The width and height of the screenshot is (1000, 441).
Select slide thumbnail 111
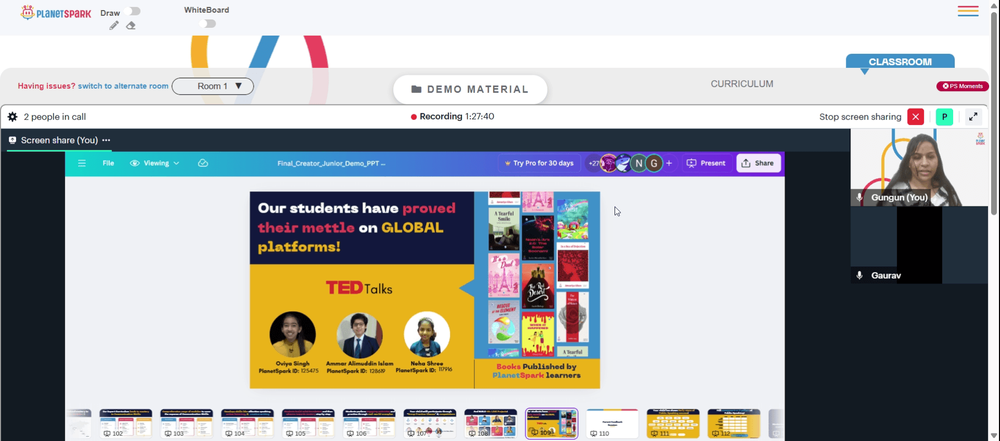673,423
